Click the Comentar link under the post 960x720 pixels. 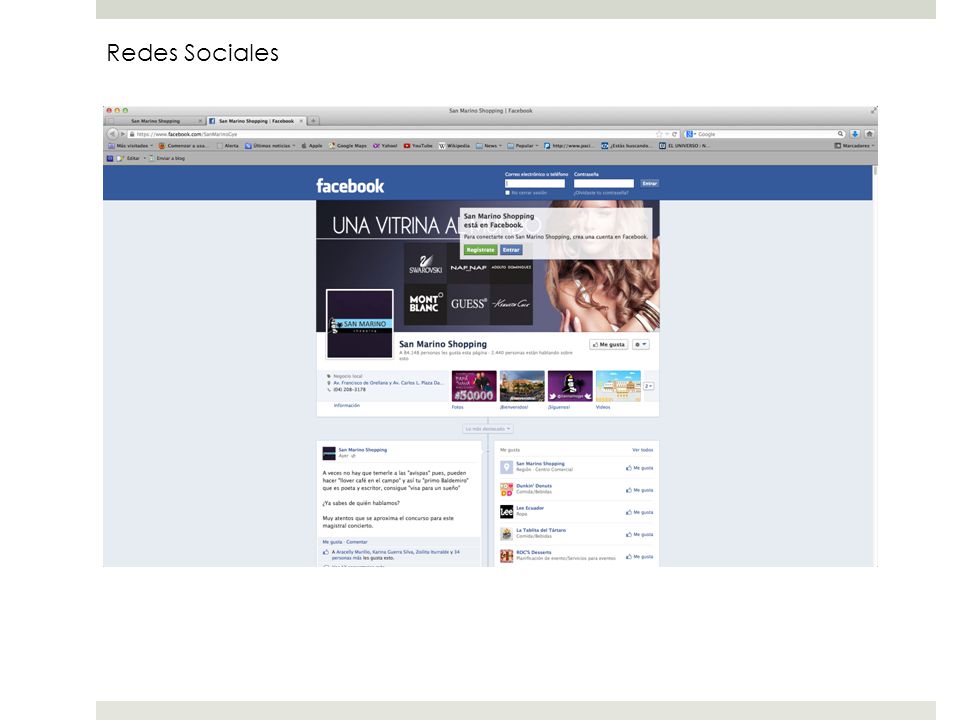356,542
